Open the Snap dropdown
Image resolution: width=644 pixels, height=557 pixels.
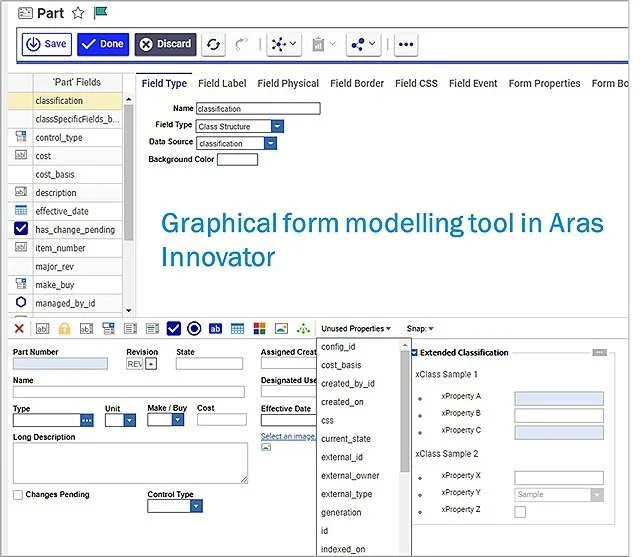(420, 329)
